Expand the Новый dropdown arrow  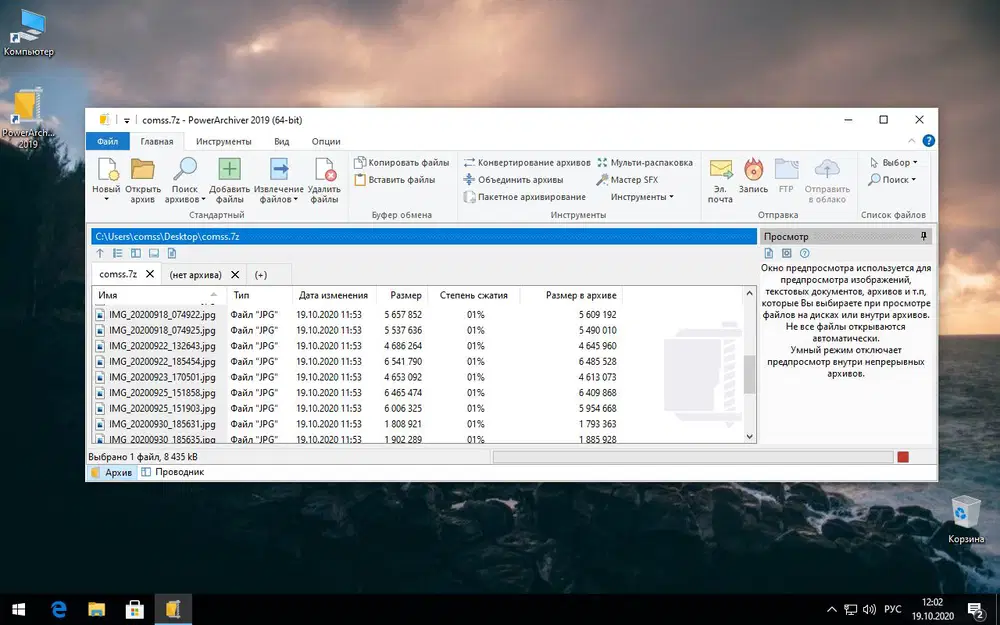tap(107, 200)
